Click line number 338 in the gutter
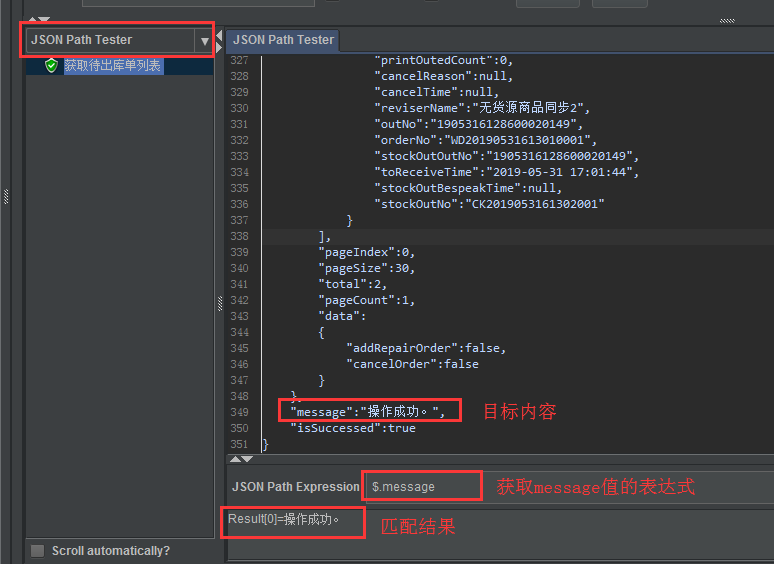 point(239,236)
